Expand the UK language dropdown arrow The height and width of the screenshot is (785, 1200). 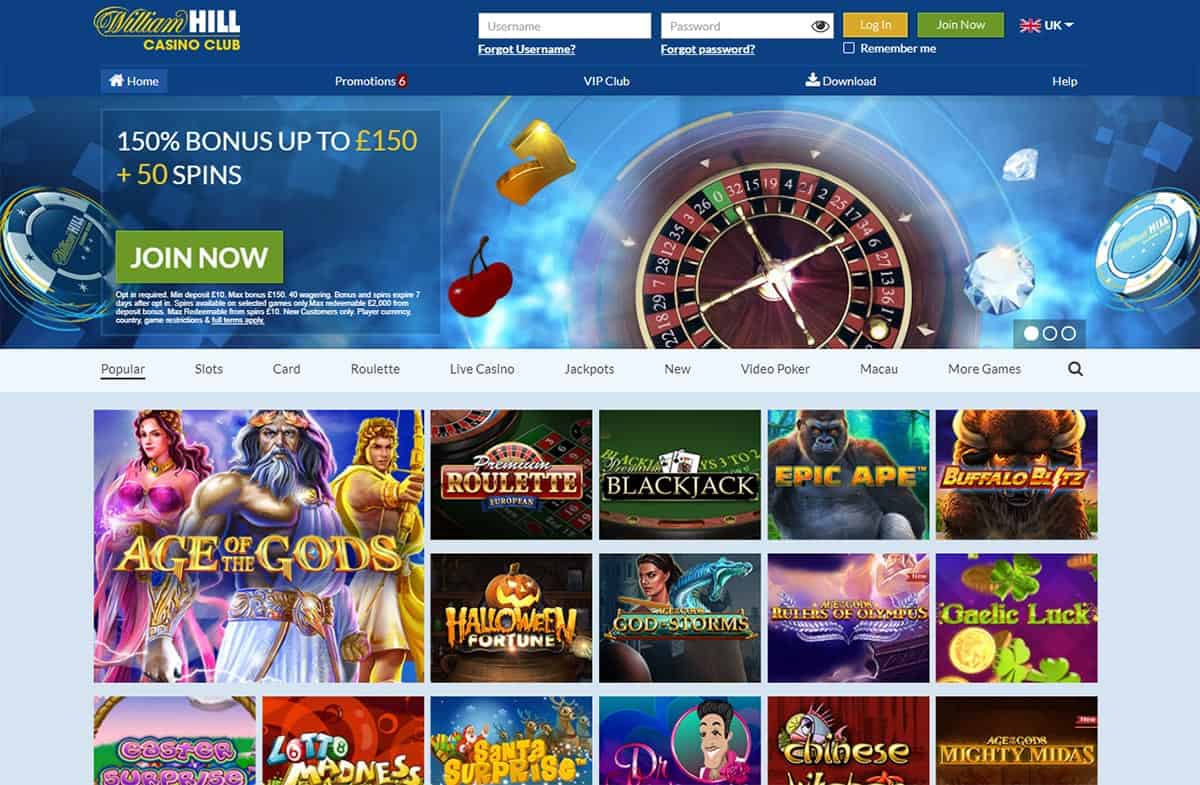point(1069,25)
